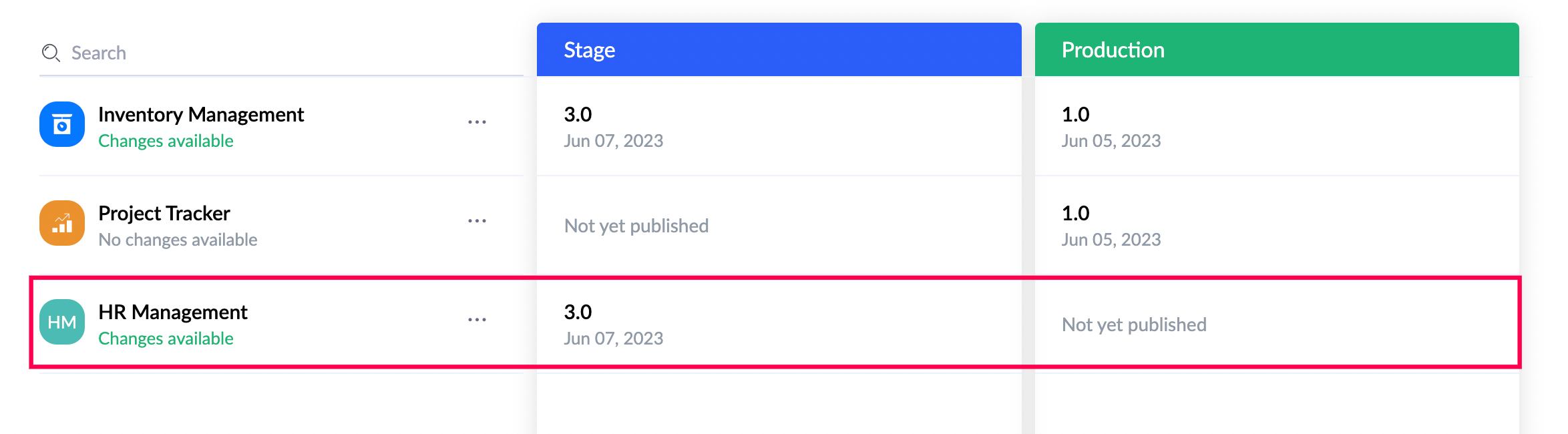Click the HR Management HM icon
Screen dimensions: 1568x434
pyautogui.click(x=62, y=322)
